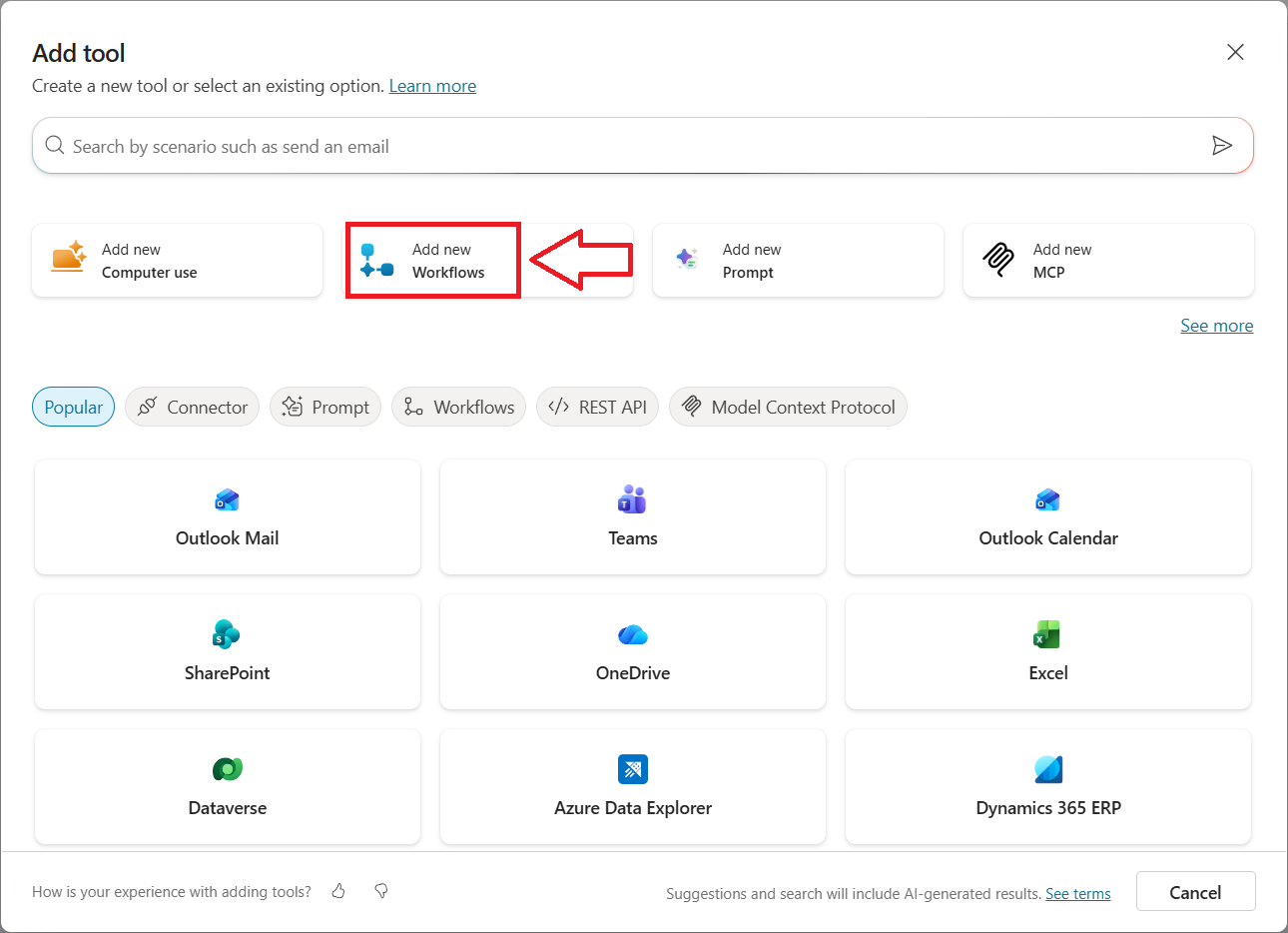This screenshot has width=1288, height=933.
Task: Click the search magnifier icon
Action: tap(54, 146)
